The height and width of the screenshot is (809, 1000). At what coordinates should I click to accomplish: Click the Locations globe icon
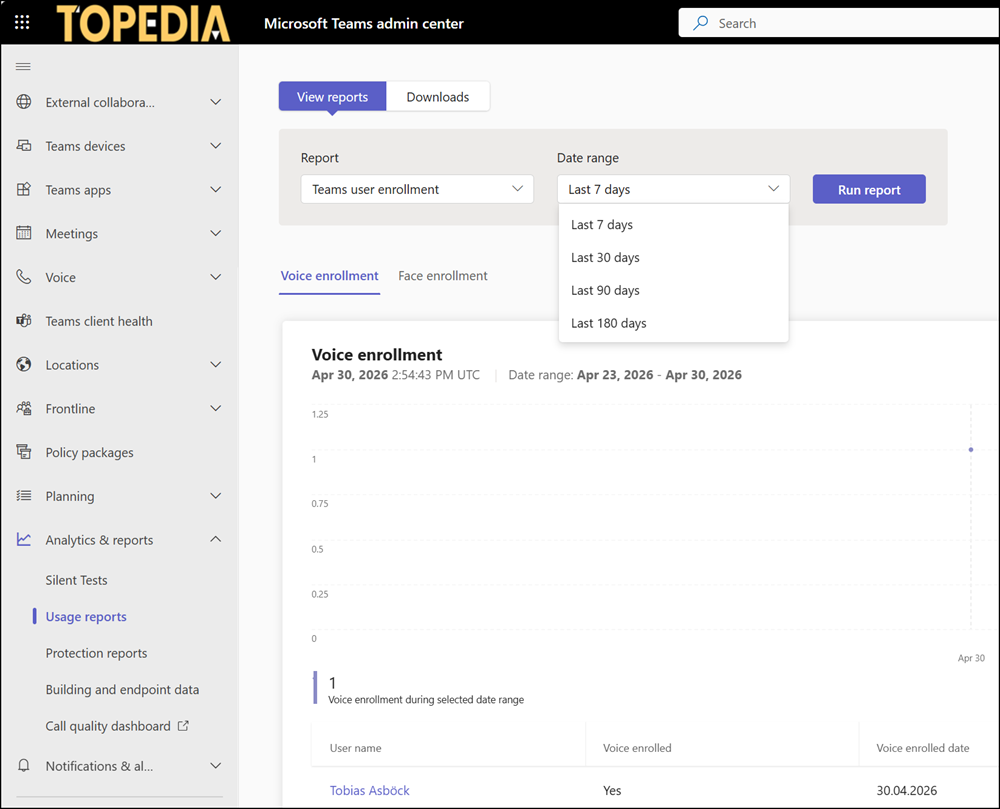coord(24,364)
